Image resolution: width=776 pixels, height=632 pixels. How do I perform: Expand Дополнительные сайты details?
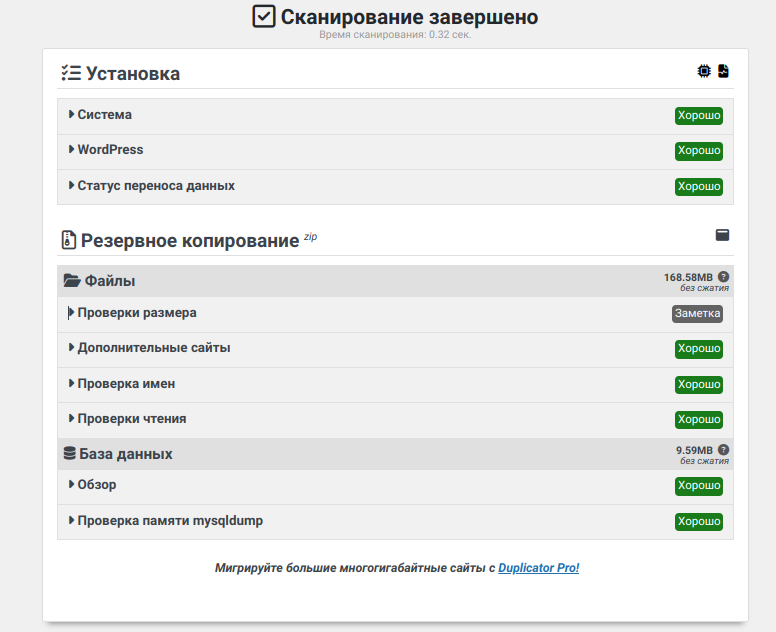click(x=153, y=348)
